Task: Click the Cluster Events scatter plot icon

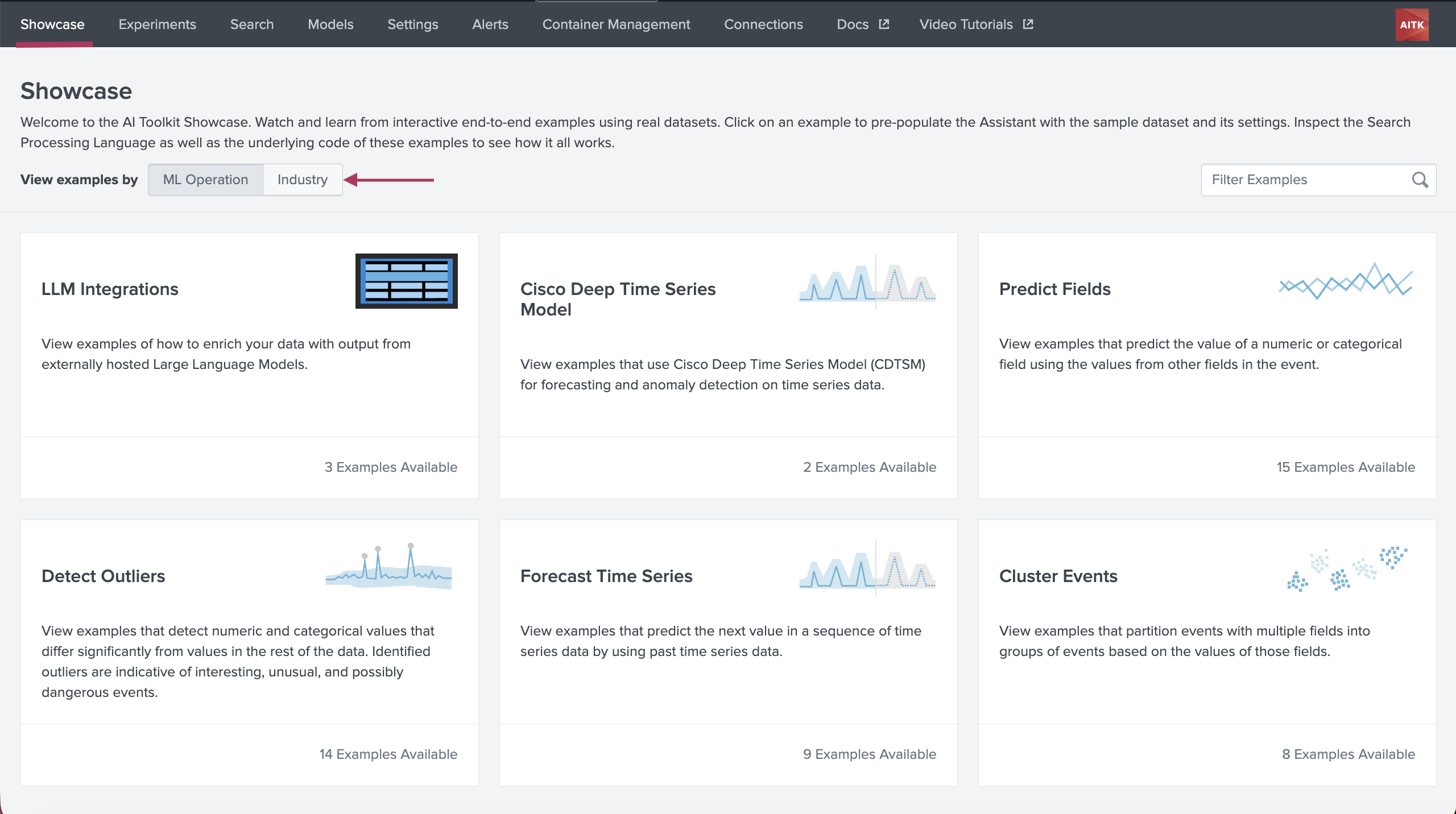Action: pyautogui.click(x=1347, y=568)
